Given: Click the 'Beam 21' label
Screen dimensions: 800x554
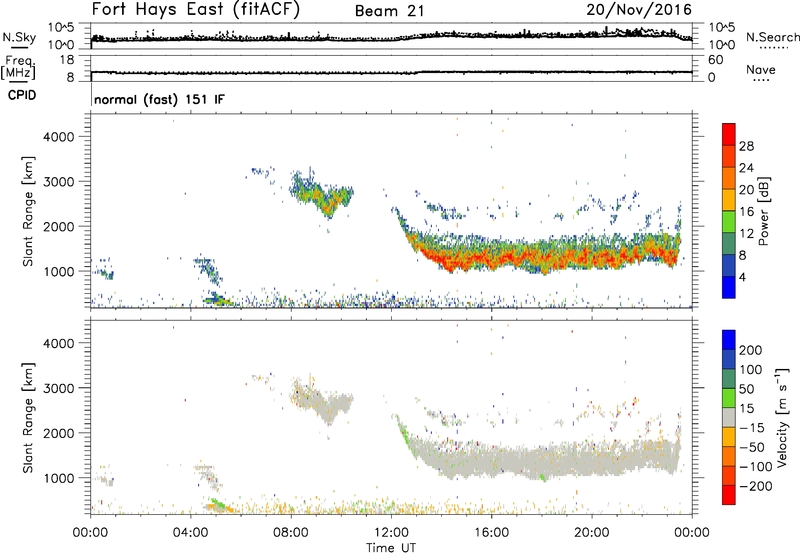Looking at the screenshot, I should point(389,11).
